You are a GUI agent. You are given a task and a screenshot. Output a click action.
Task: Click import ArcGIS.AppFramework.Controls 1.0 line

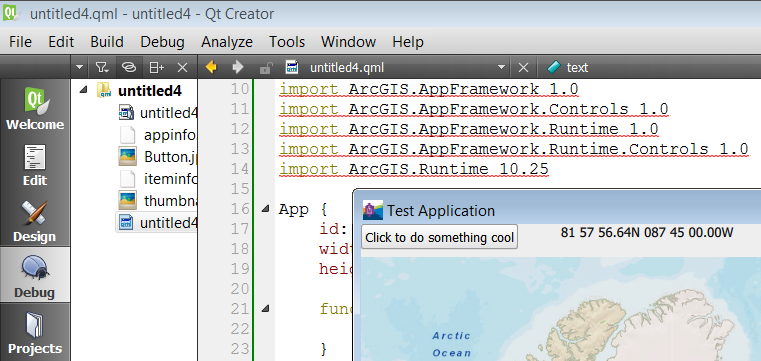point(474,109)
